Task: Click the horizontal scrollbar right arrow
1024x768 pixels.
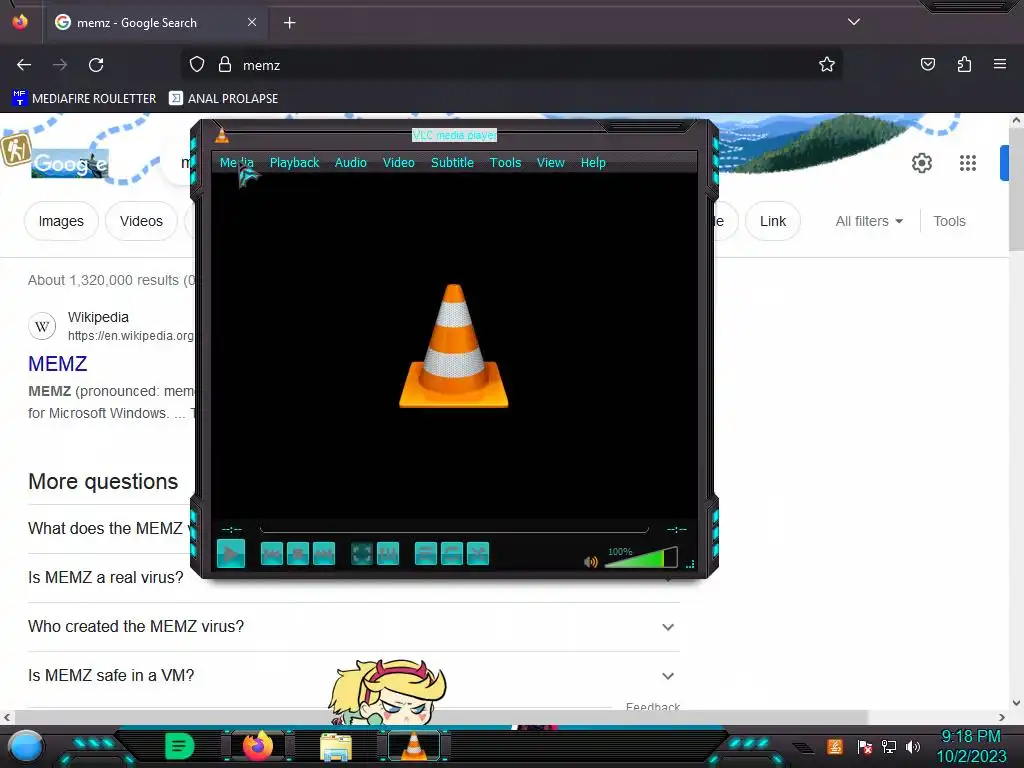Action: point(1002,717)
